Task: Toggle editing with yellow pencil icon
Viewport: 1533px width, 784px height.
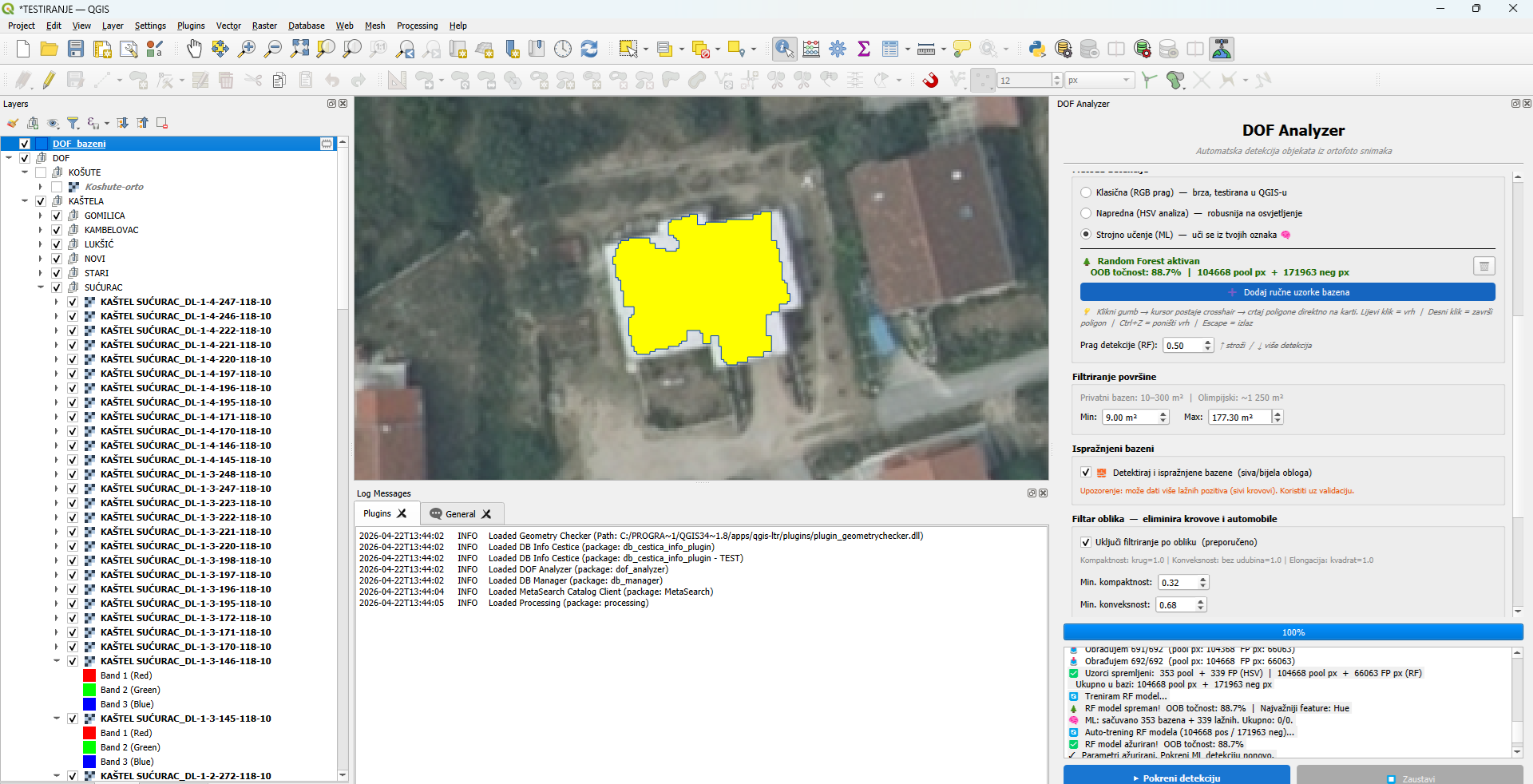Action: [x=50, y=80]
